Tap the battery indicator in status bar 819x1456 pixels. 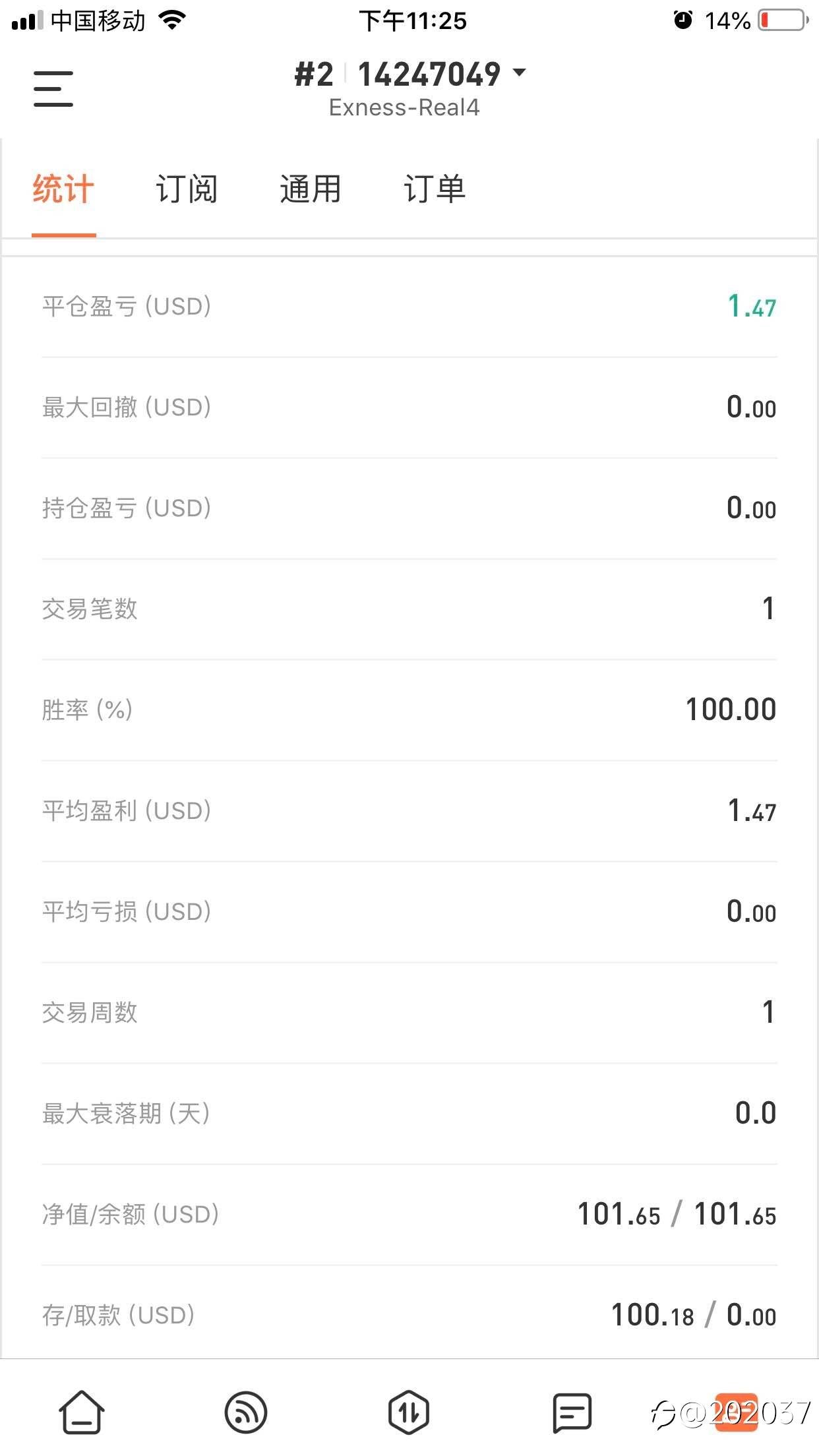tap(783, 20)
